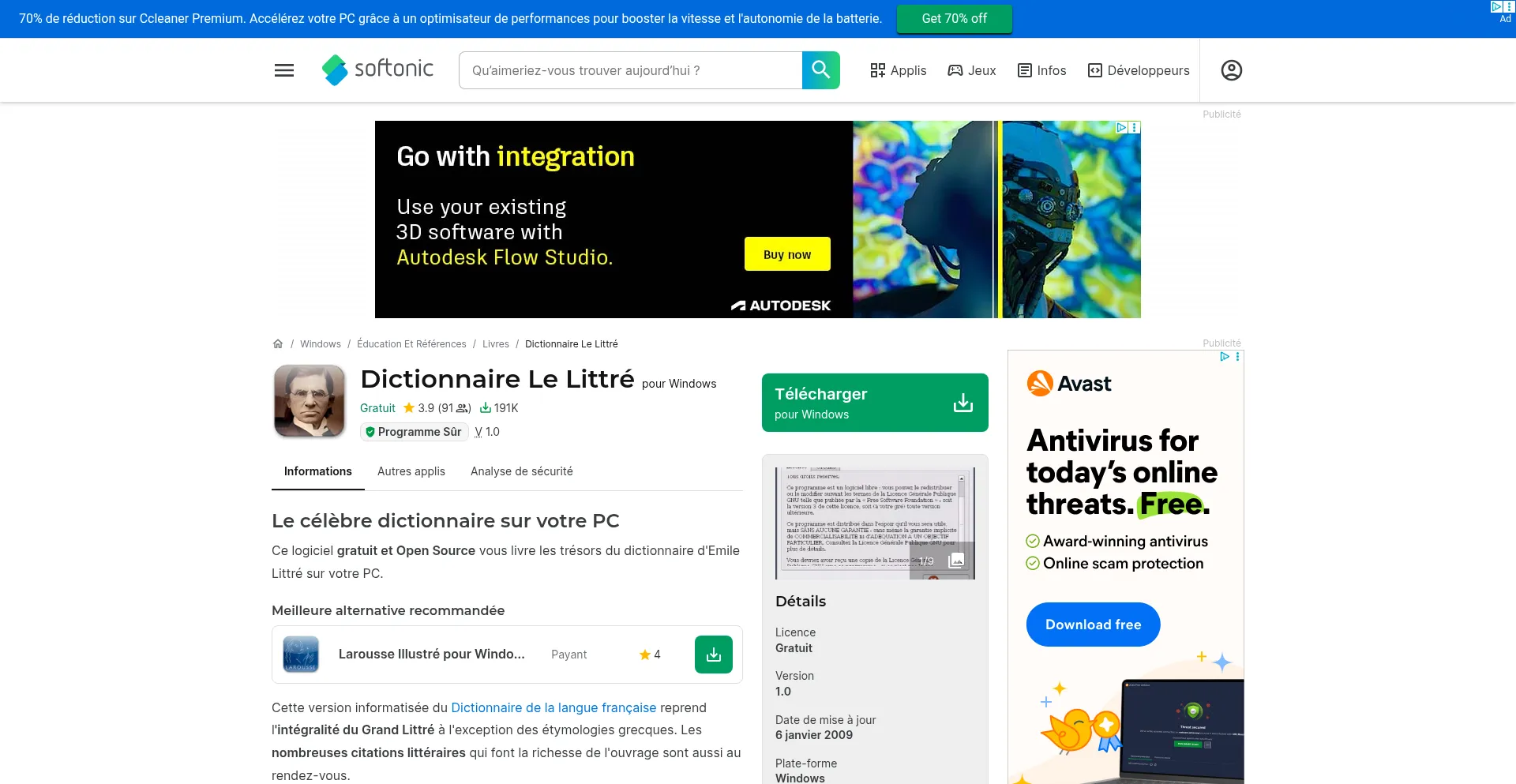Click the Larousse Illustré pour Windo... title

[x=432, y=655]
